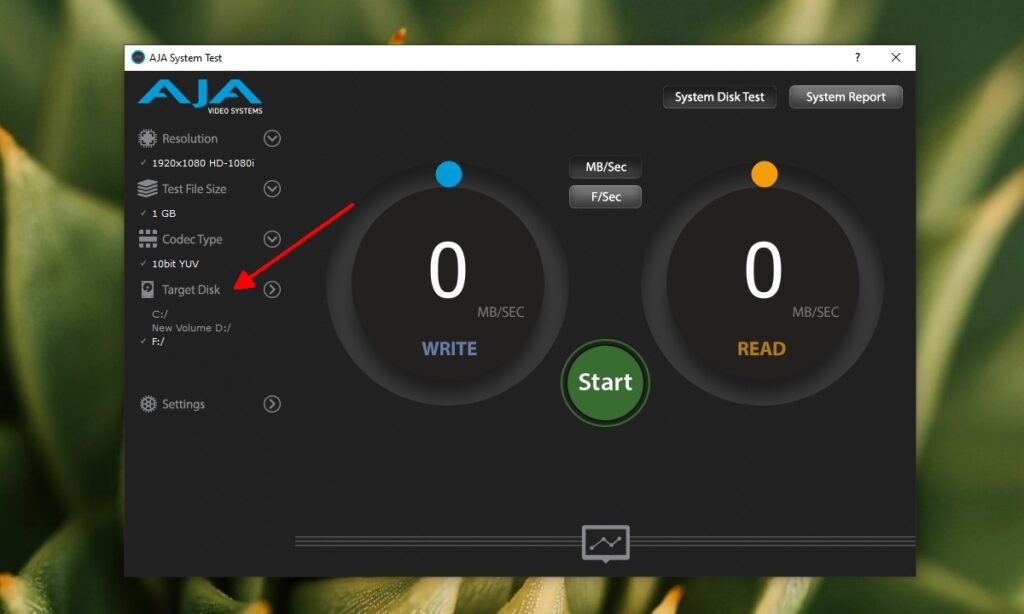Open help using the question mark icon
Image resolution: width=1024 pixels, height=614 pixels.
coord(857,57)
